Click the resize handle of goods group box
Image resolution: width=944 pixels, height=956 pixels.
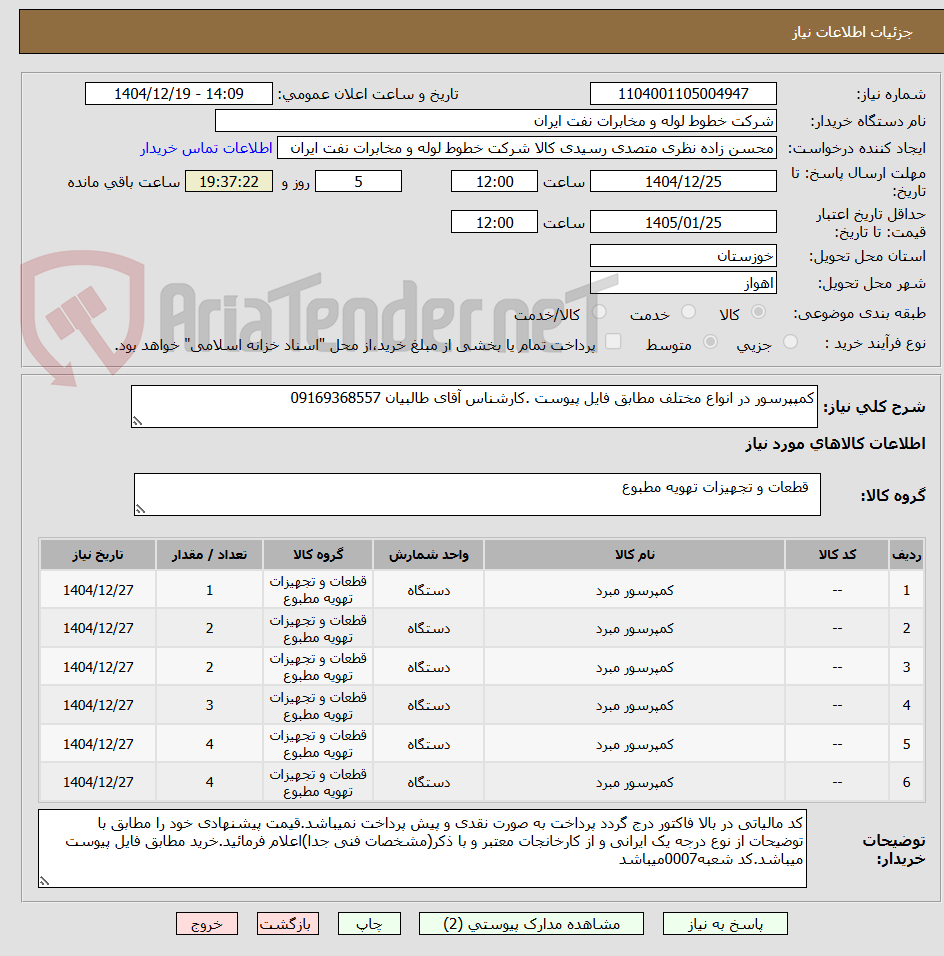(140, 509)
